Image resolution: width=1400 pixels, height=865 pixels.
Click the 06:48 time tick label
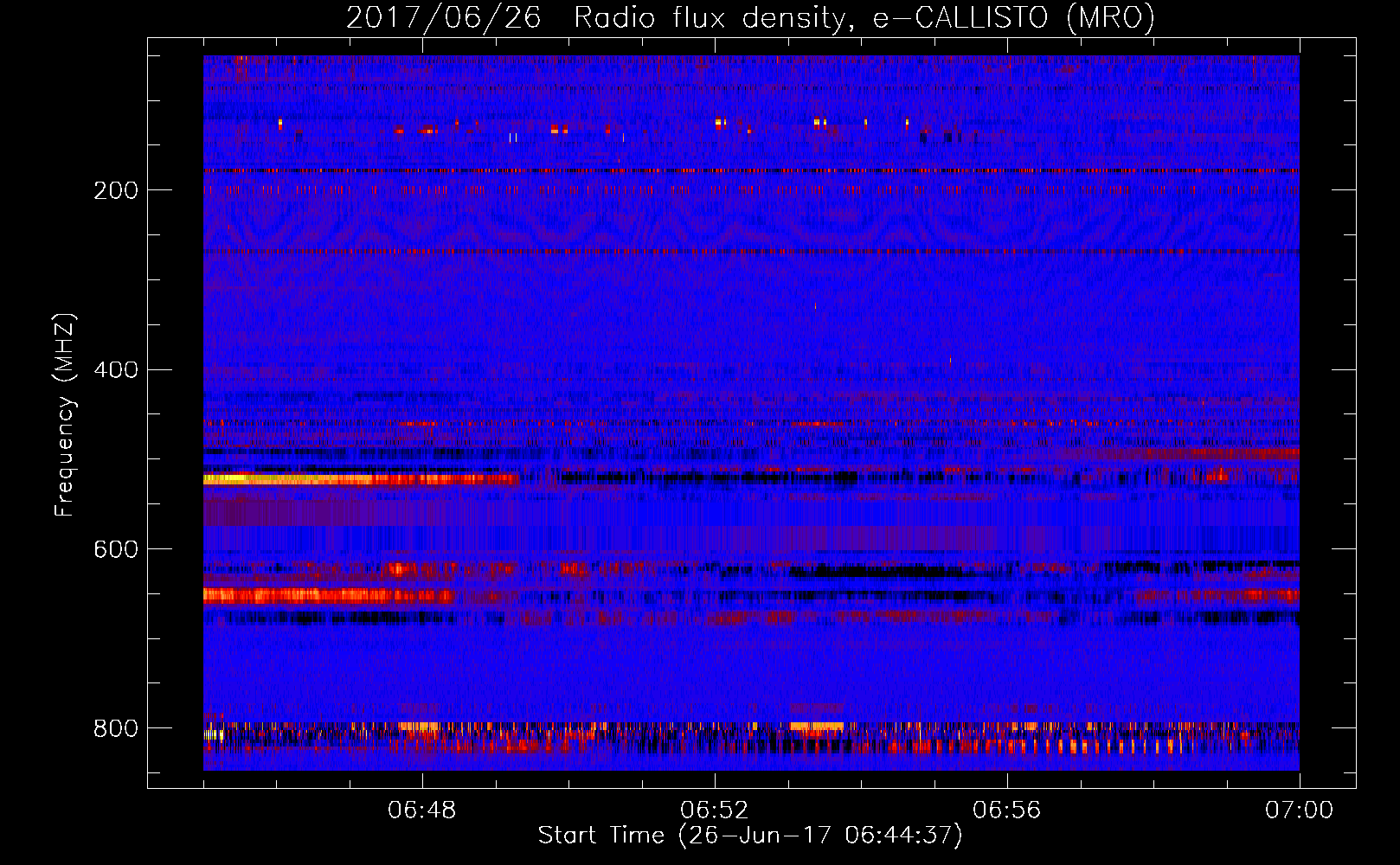click(422, 811)
